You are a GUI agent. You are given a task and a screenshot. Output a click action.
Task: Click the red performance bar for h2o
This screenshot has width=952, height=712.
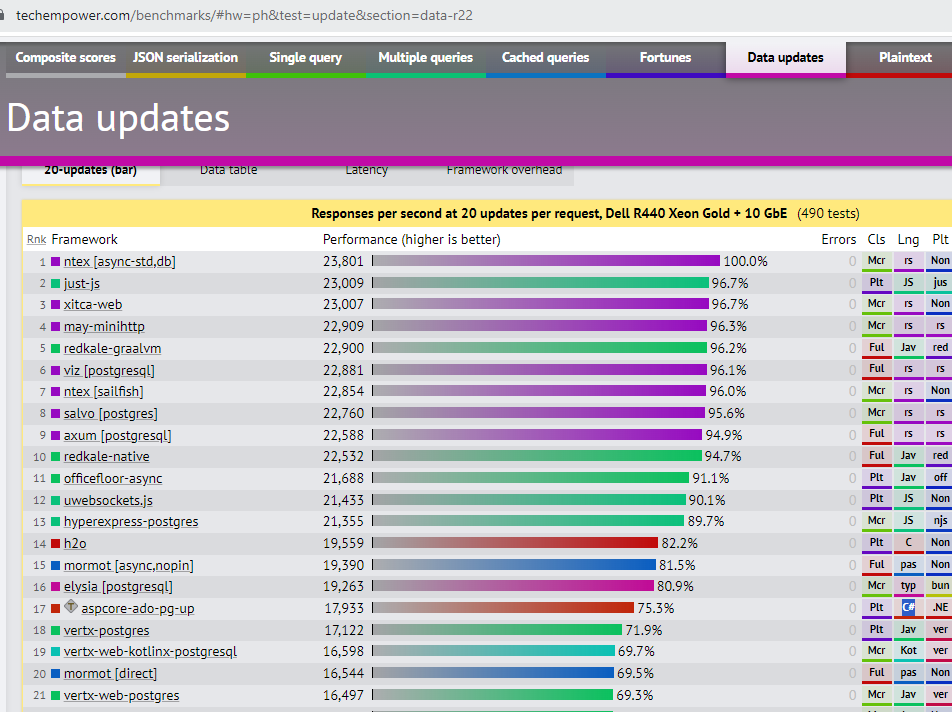(515, 543)
